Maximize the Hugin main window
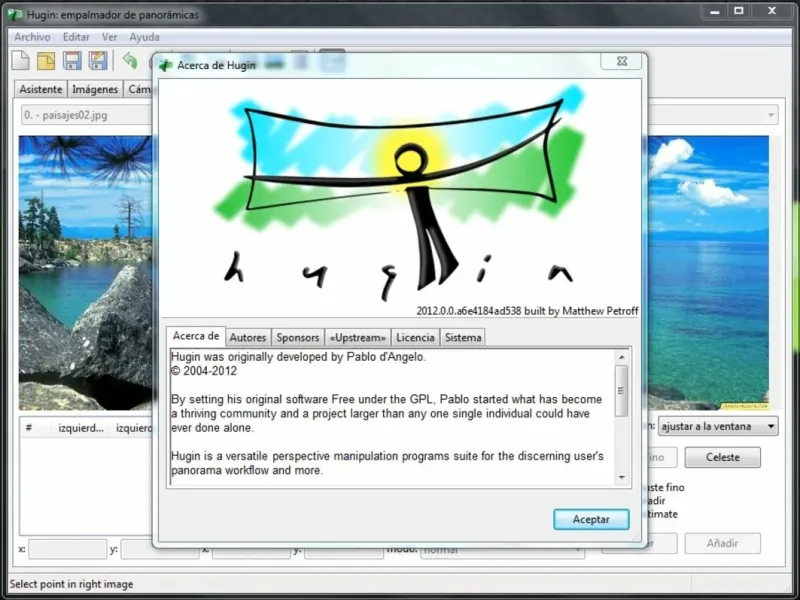This screenshot has height=600, width=800. 738,11
